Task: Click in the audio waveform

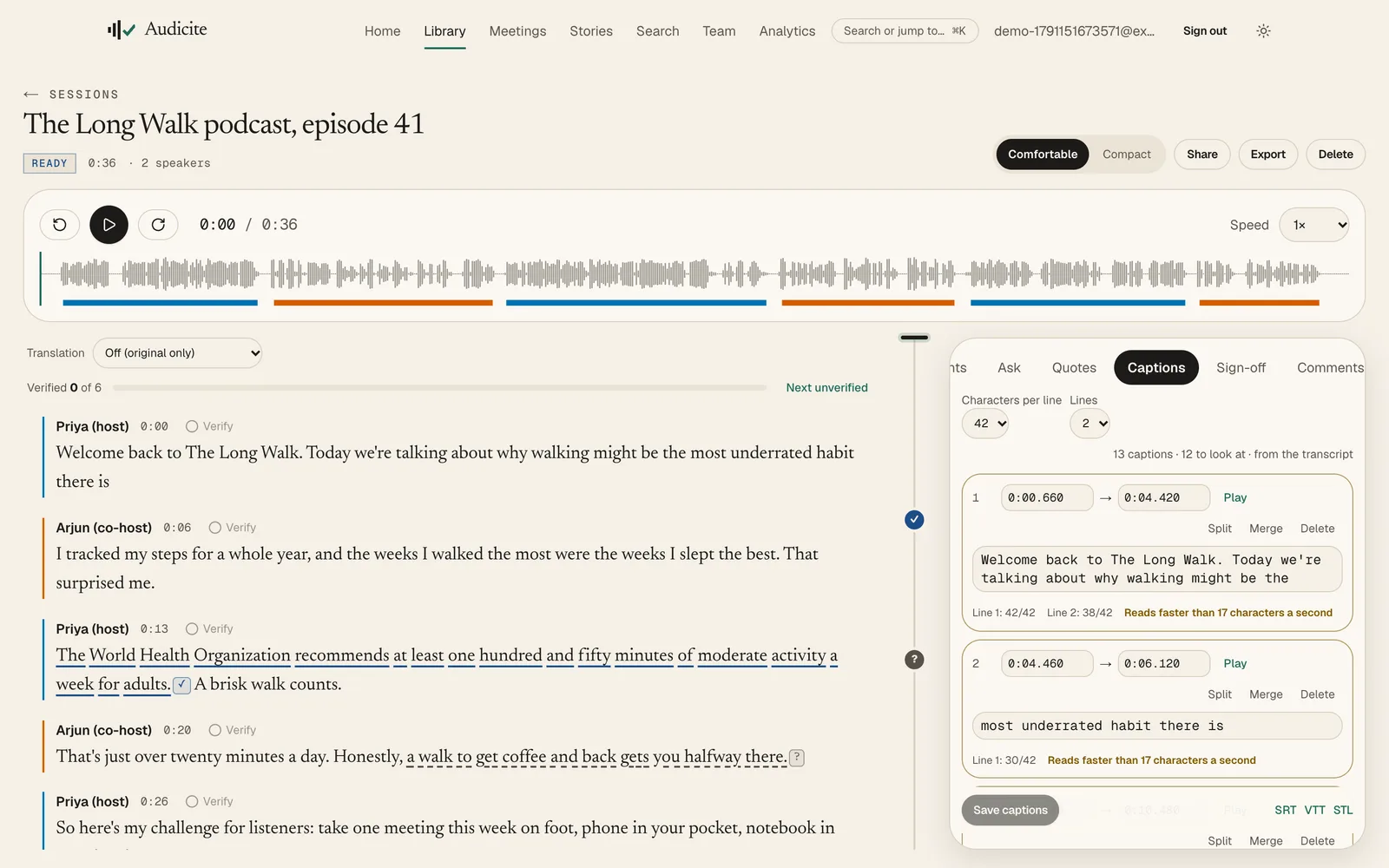Action: coord(694,274)
